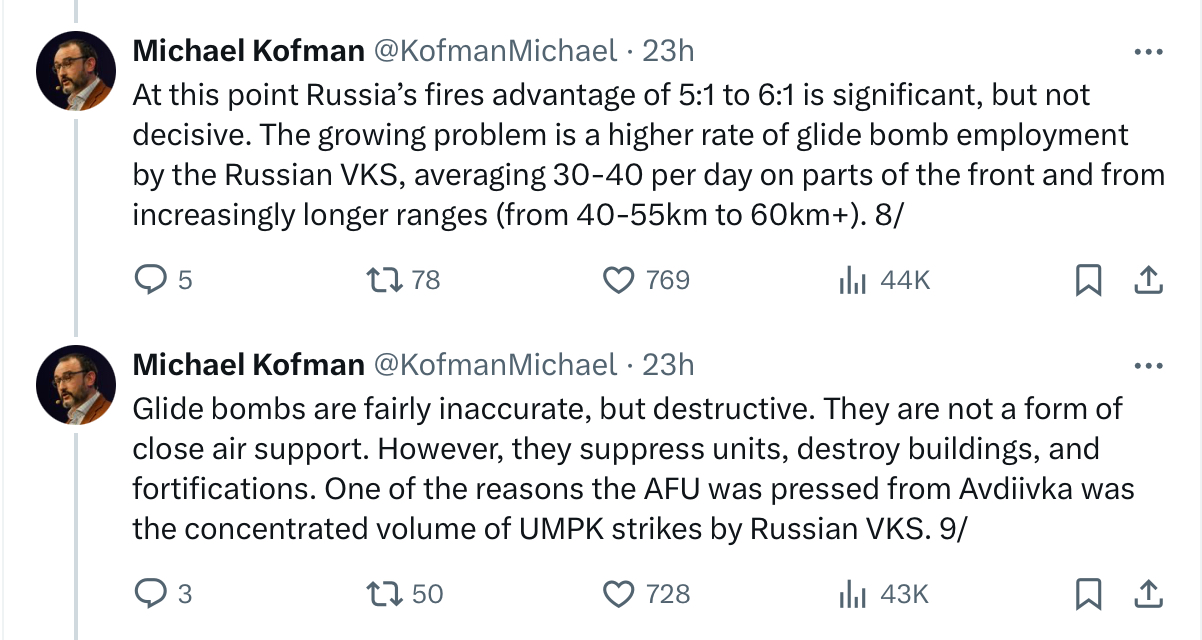Click the second tweet's profile avatar
The height and width of the screenshot is (640, 1202).
click(76, 384)
